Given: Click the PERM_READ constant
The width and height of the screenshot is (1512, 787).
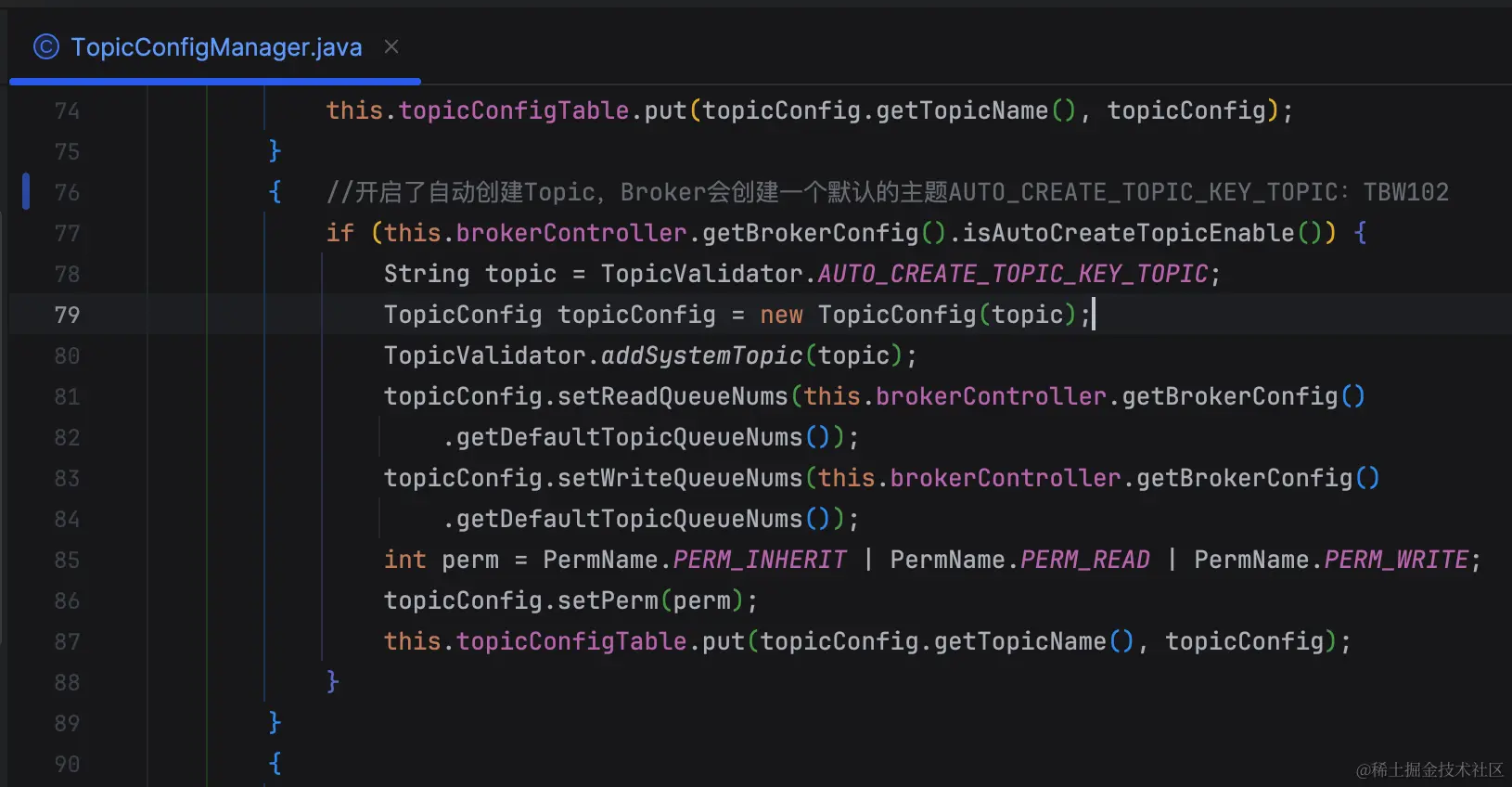Looking at the screenshot, I should [x=1085, y=560].
